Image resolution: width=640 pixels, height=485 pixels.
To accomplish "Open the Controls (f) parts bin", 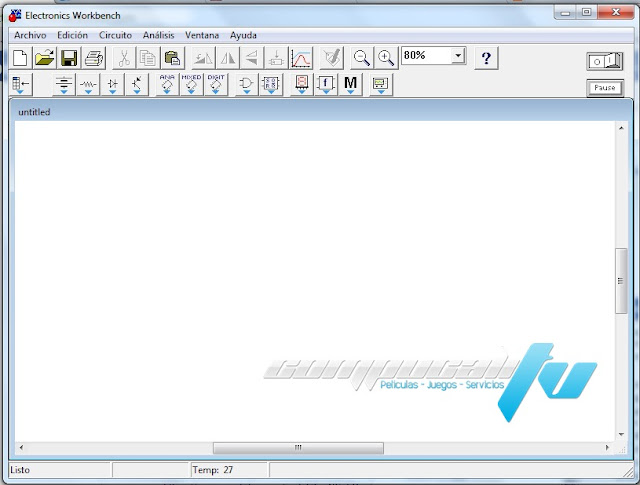I will (x=326, y=85).
